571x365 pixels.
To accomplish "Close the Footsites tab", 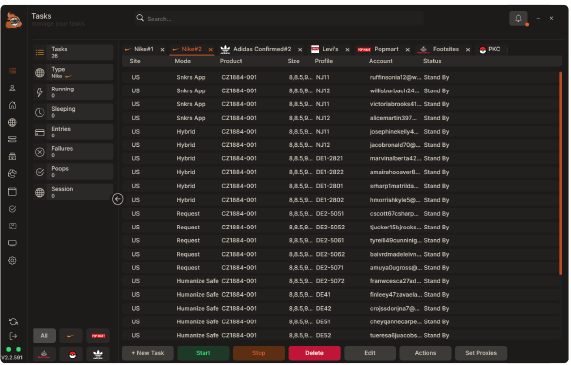I will pos(468,50).
